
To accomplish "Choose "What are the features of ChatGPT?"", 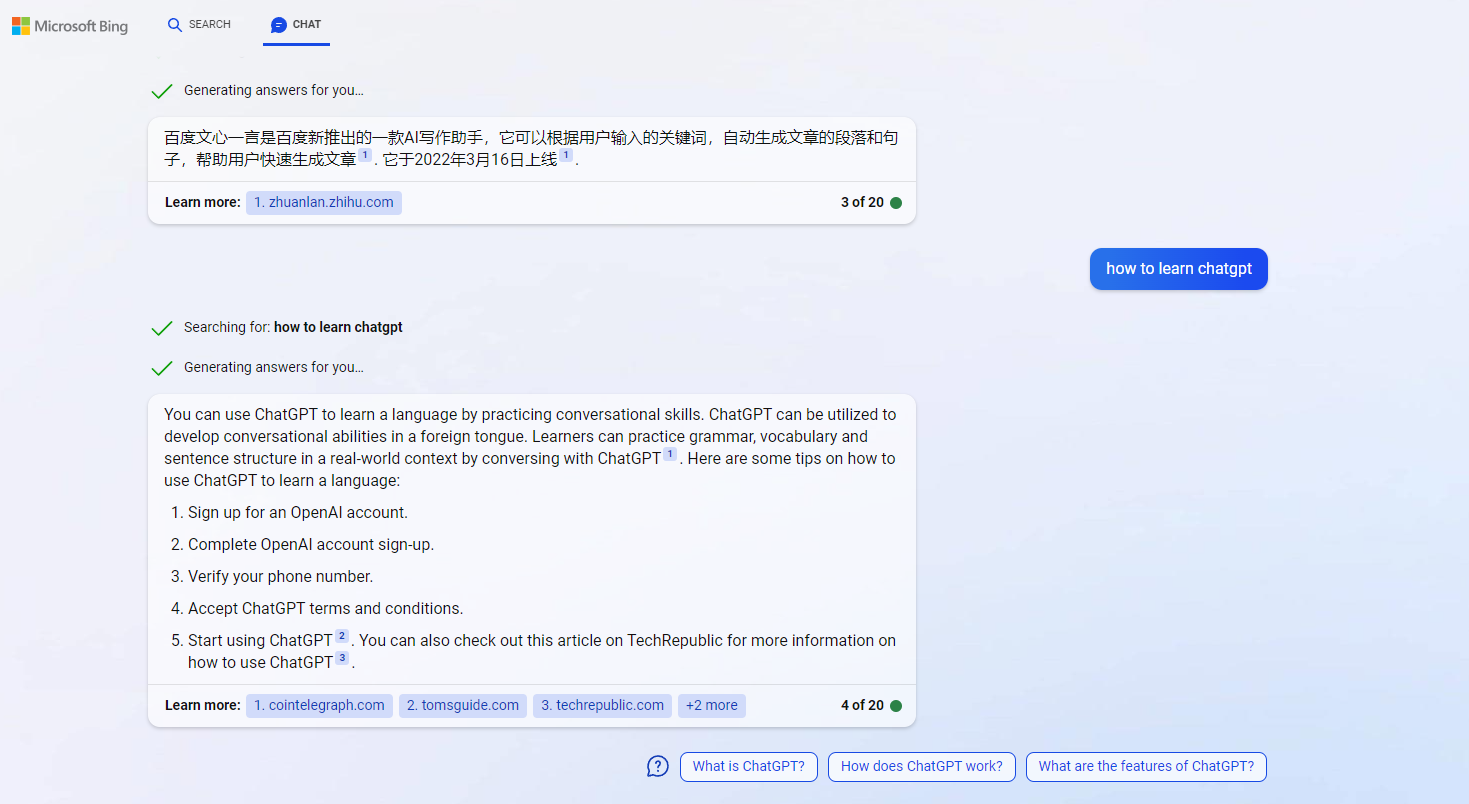I will tap(1146, 766).
